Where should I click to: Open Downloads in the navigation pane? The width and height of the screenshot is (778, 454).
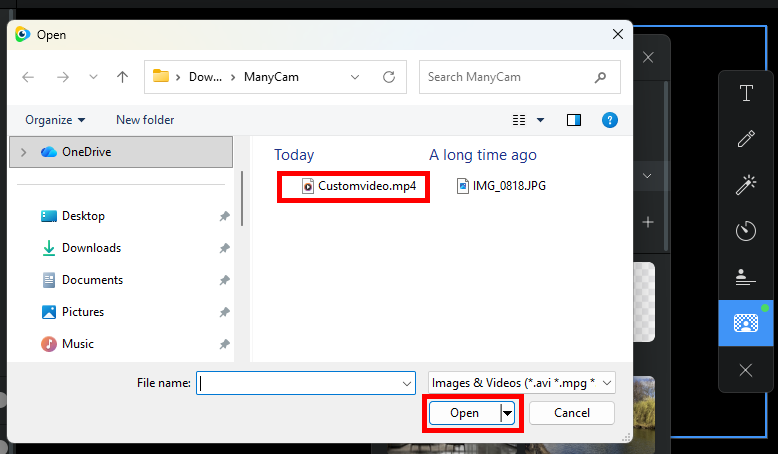[x=91, y=248]
